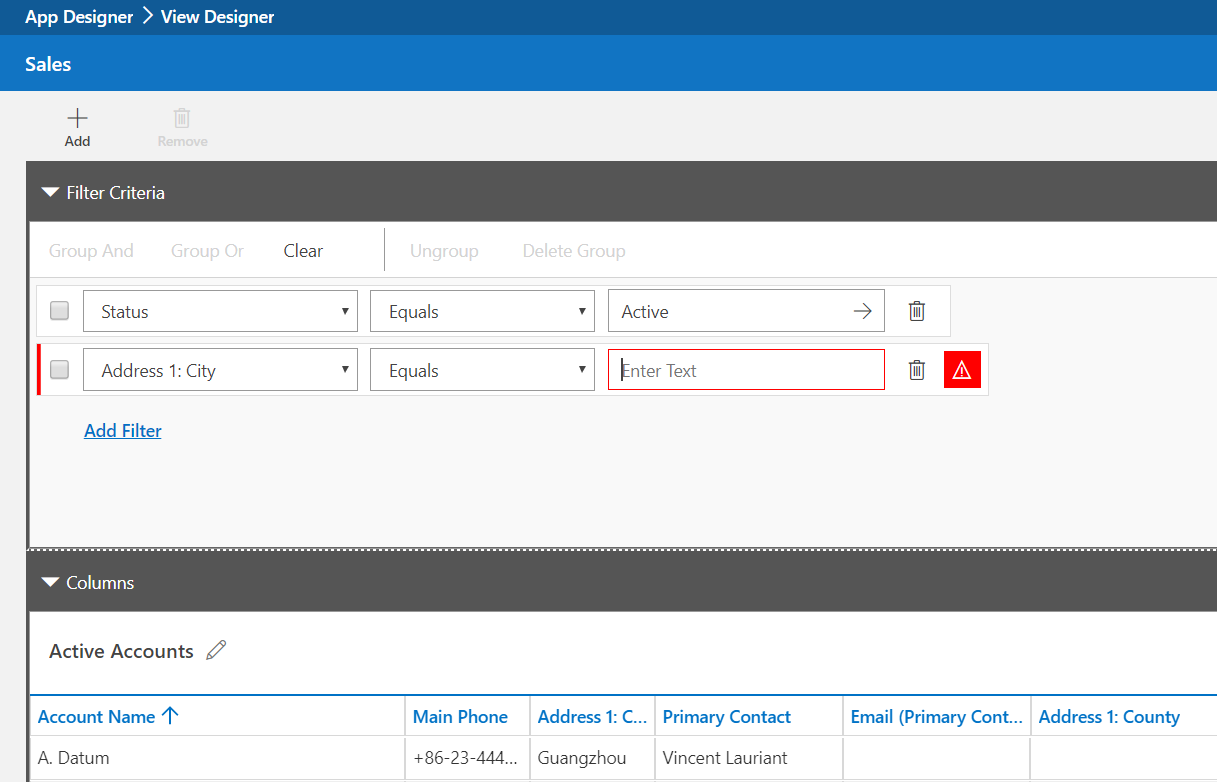Select the Address 1: C... column header

coord(592,716)
